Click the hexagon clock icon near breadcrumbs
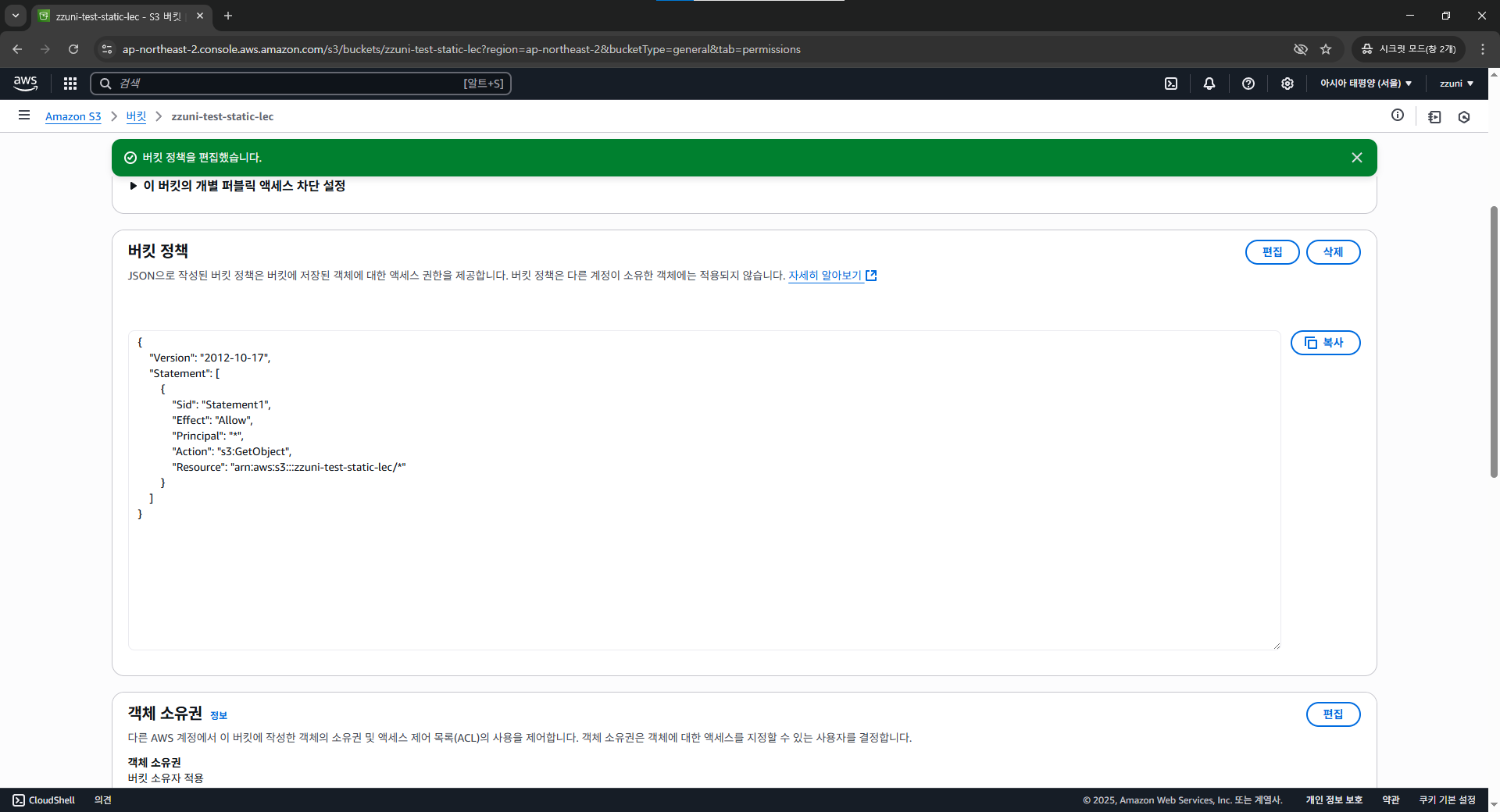The width and height of the screenshot is (1500, 812). pos(1464,117)
